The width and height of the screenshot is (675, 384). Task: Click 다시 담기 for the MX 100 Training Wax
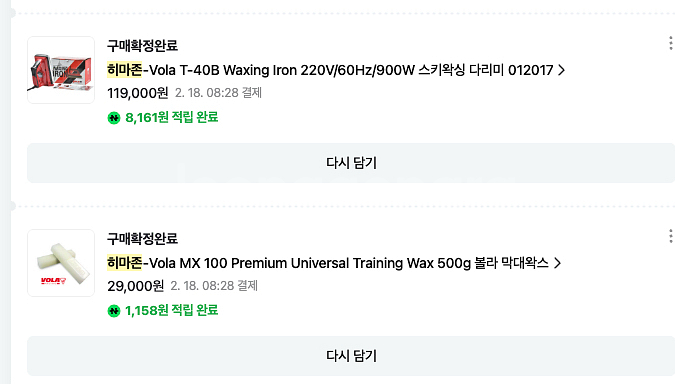(x=351, y=356)
